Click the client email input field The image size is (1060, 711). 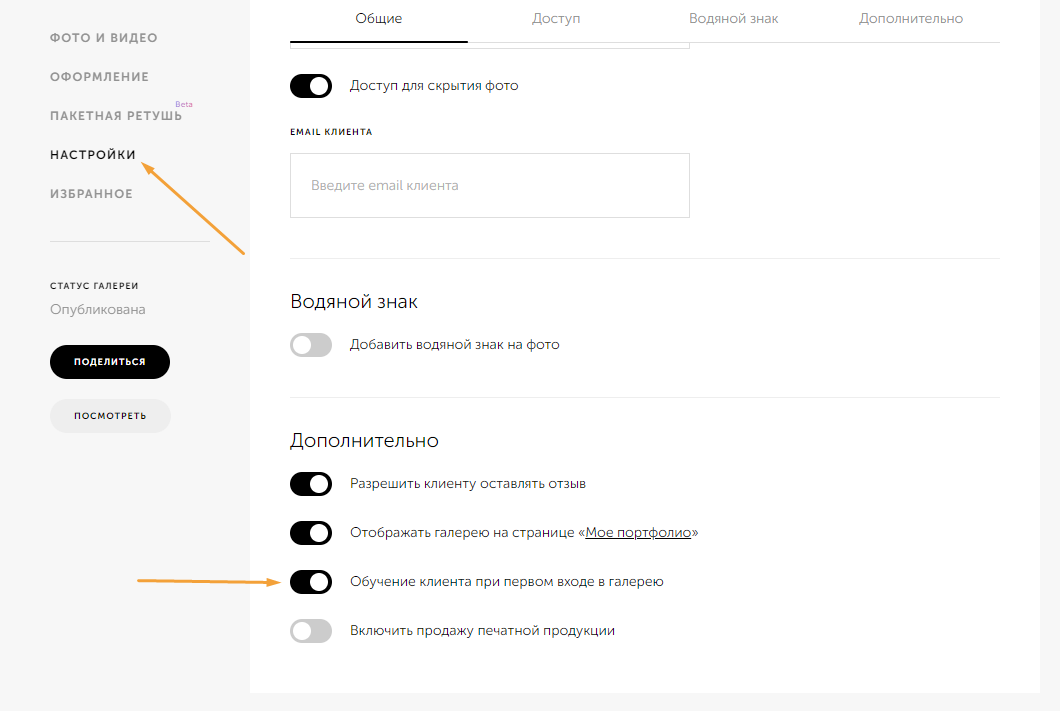coord(489,186)
